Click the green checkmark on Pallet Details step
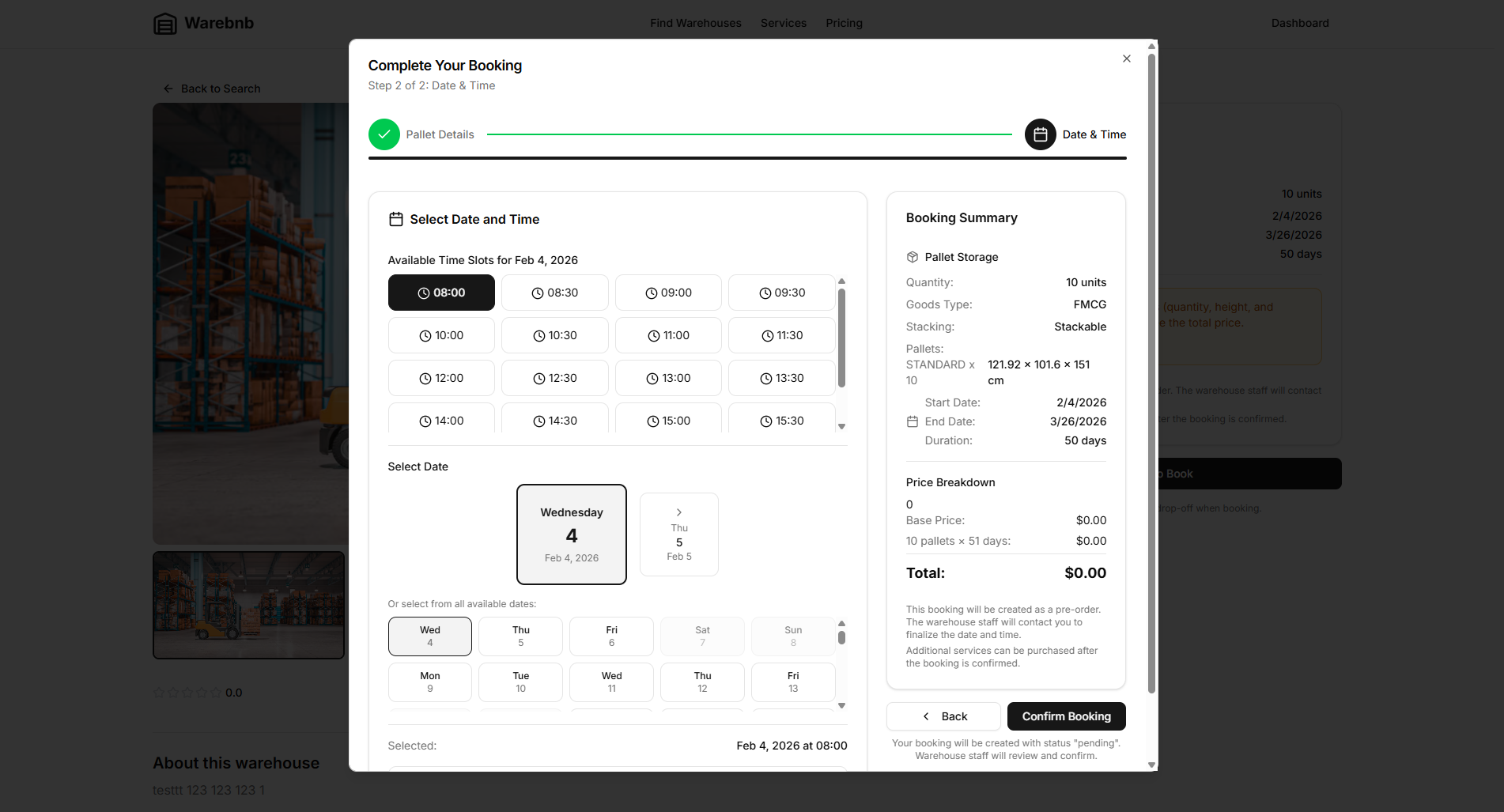This screenshot has width=1504, height=812. [384, 134]
